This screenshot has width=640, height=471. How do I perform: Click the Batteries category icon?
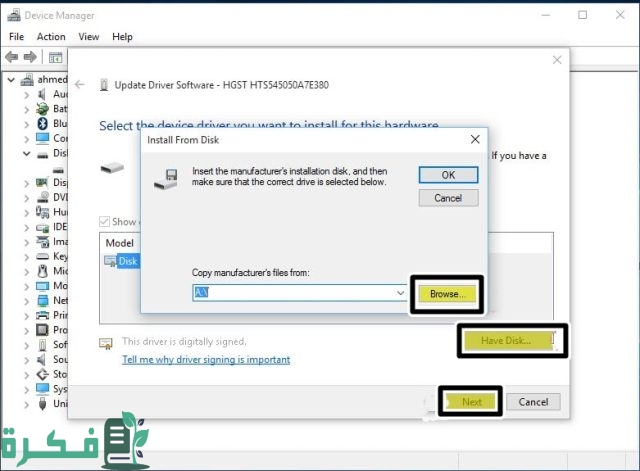click(42, 108)
